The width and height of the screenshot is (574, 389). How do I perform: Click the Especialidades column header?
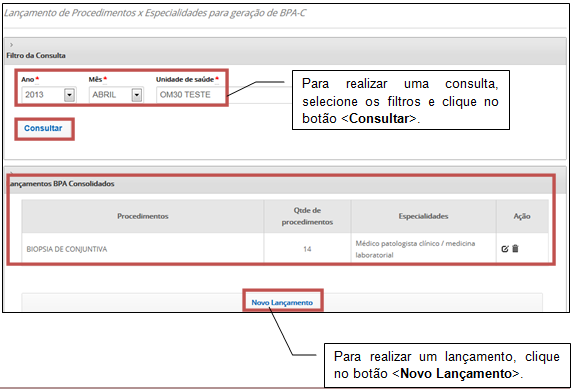coord(424,216)
